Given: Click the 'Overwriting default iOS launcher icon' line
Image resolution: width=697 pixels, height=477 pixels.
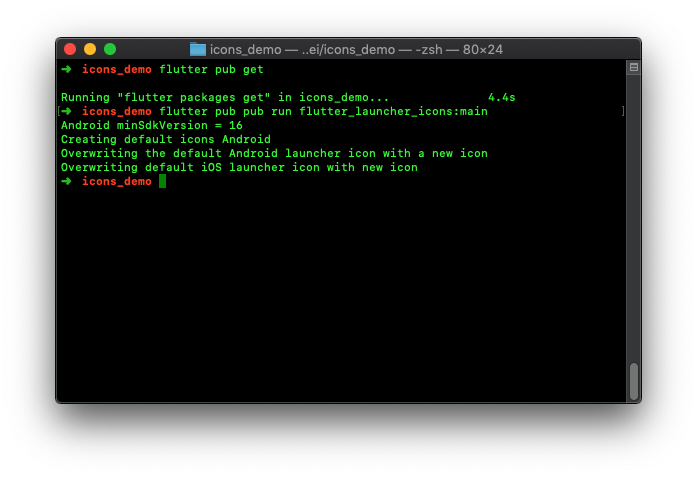Looking at the screenshot, I should (239, 167).
